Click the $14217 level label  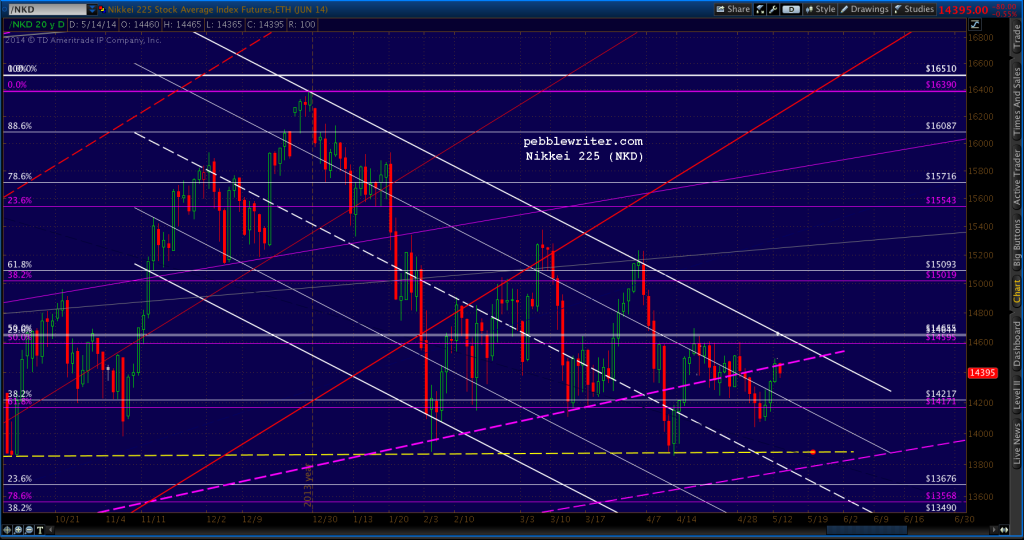tap(941, 394)
